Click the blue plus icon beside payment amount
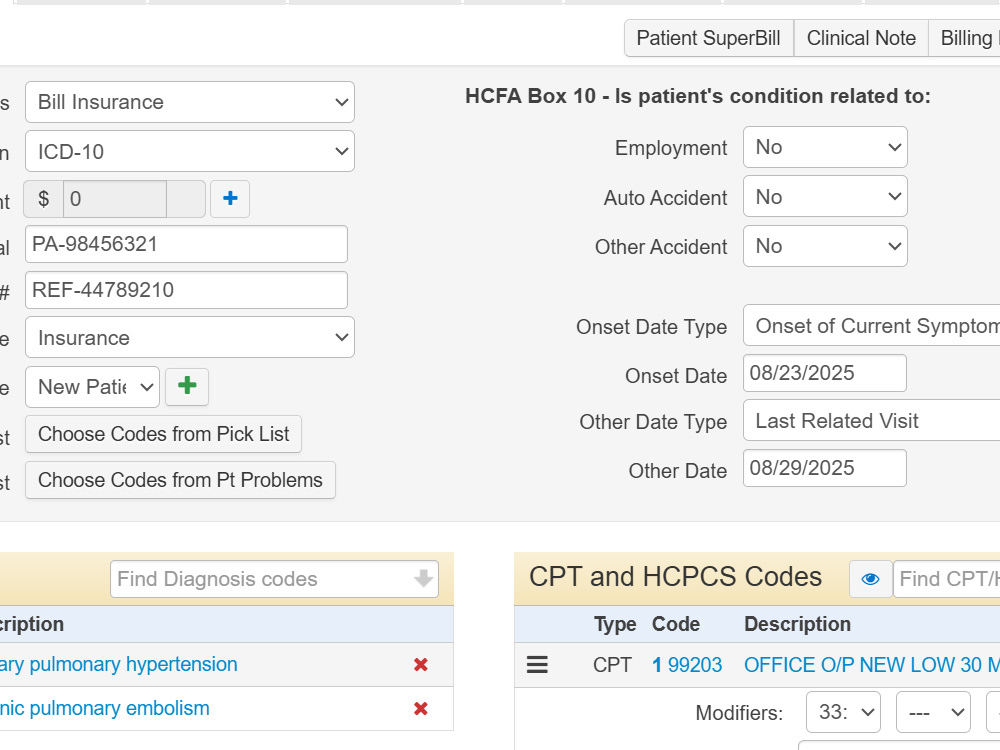 [230, 199]
